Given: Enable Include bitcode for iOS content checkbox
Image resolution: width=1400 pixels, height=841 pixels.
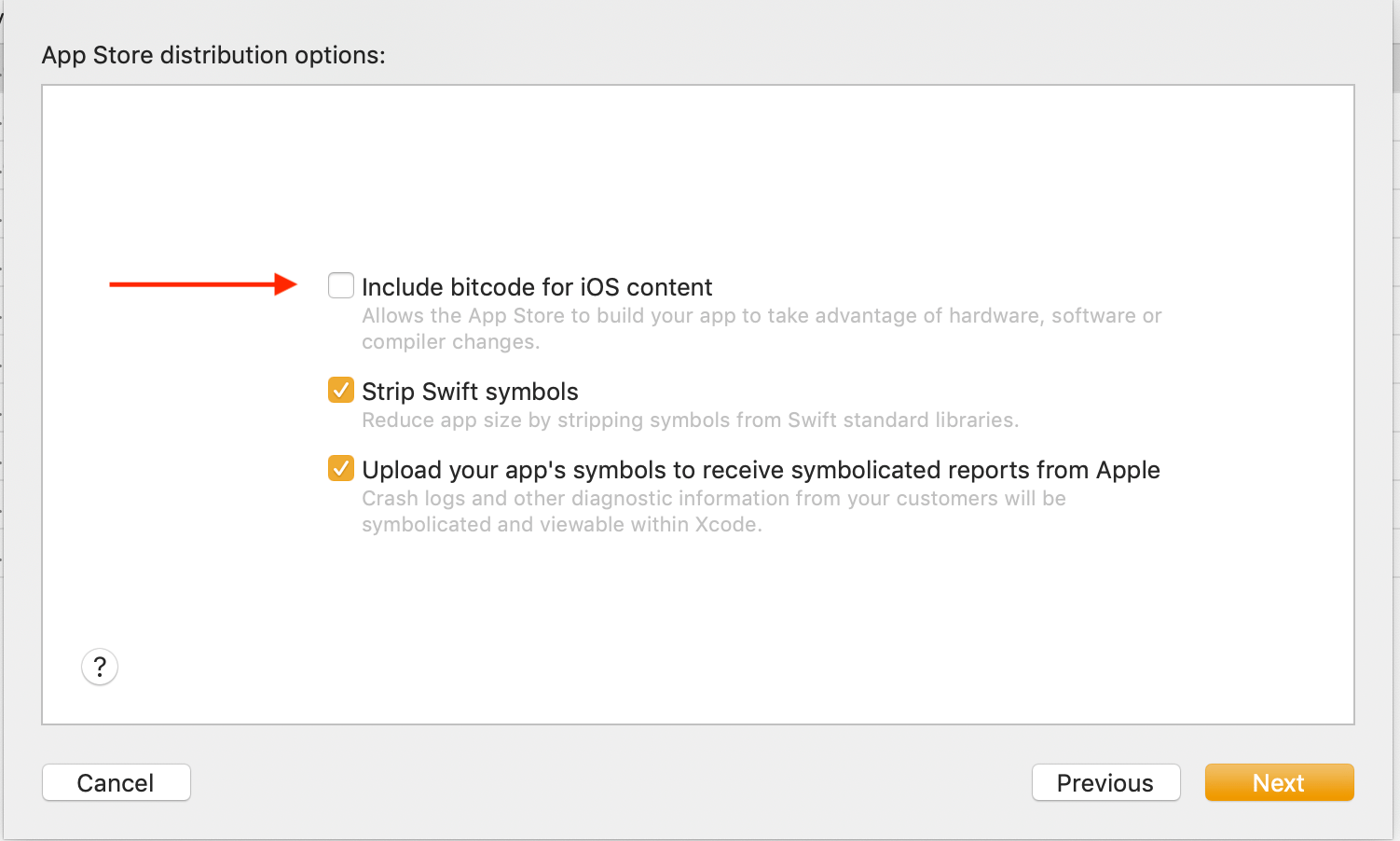Looking at the screenshot, I should click(x=341, y=285).
